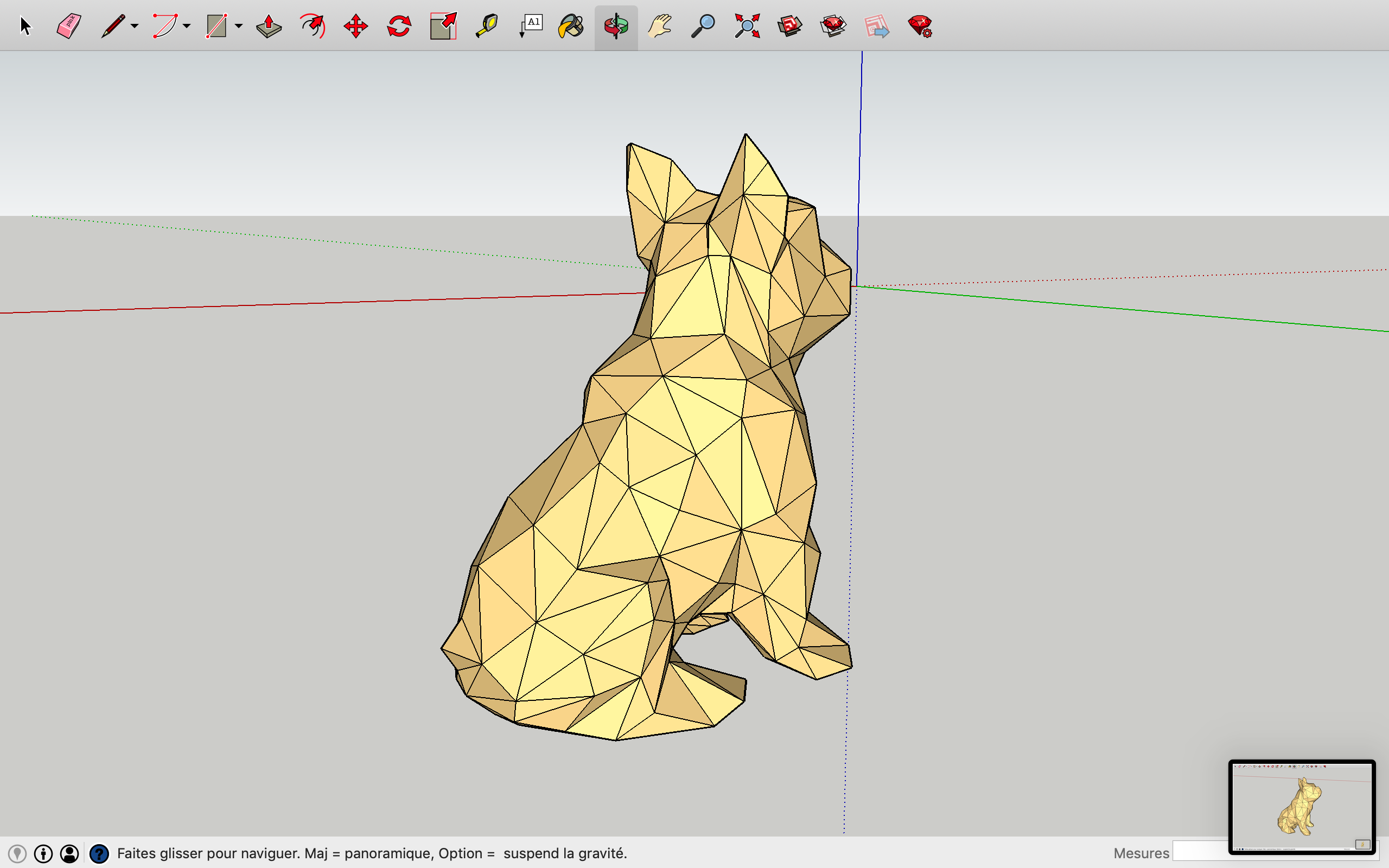Viewport: 1389px width, 868px height.
Task: Select the Rotate tool
Action: point(399,26)
